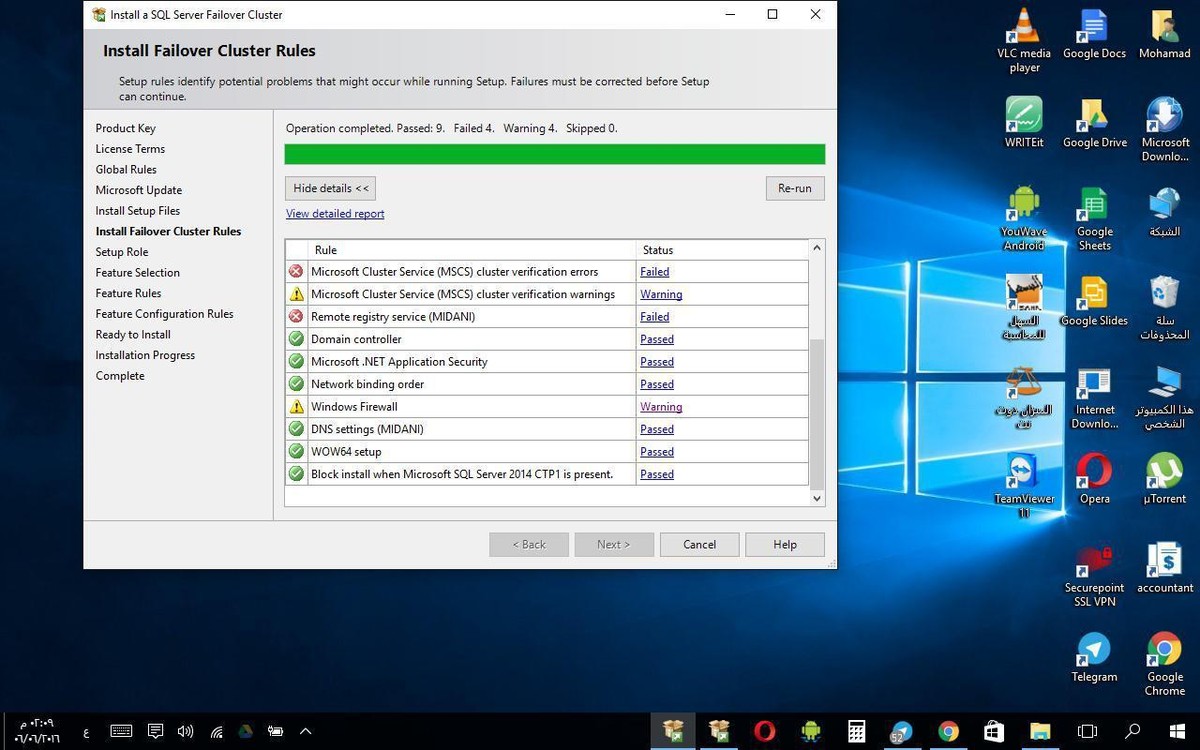Open Calculator from the taskbar
The height and width of the screenshot is (750, 1200).
(x=857, y=731)
